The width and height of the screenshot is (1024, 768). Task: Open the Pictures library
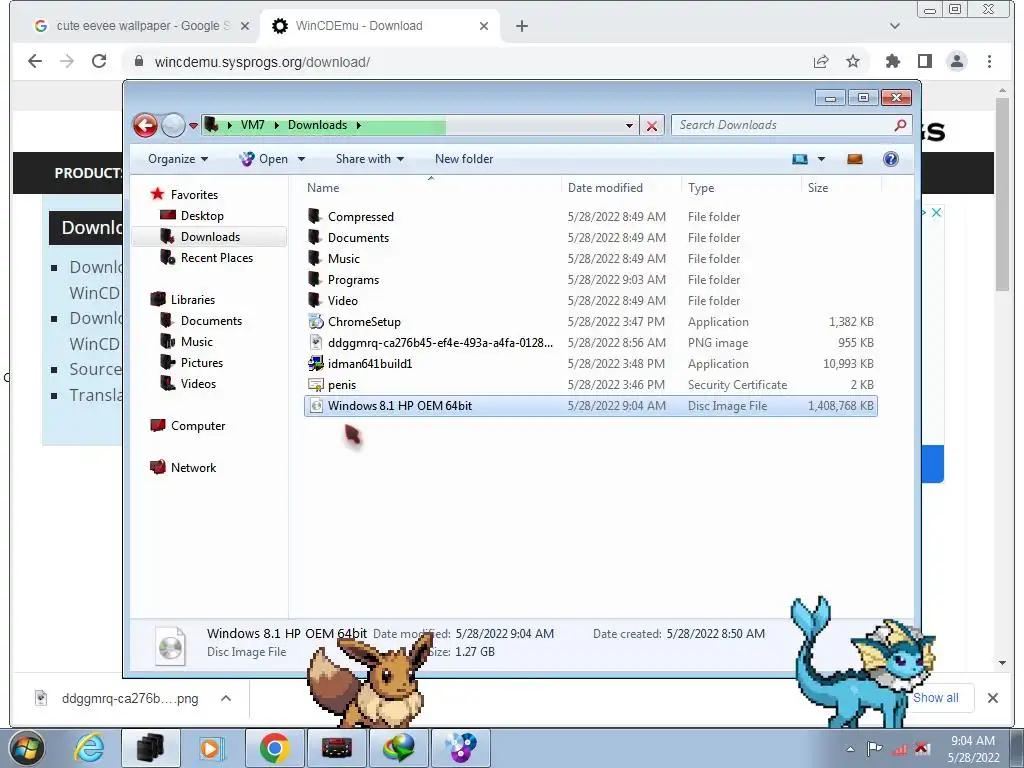[x=202, y=362]
